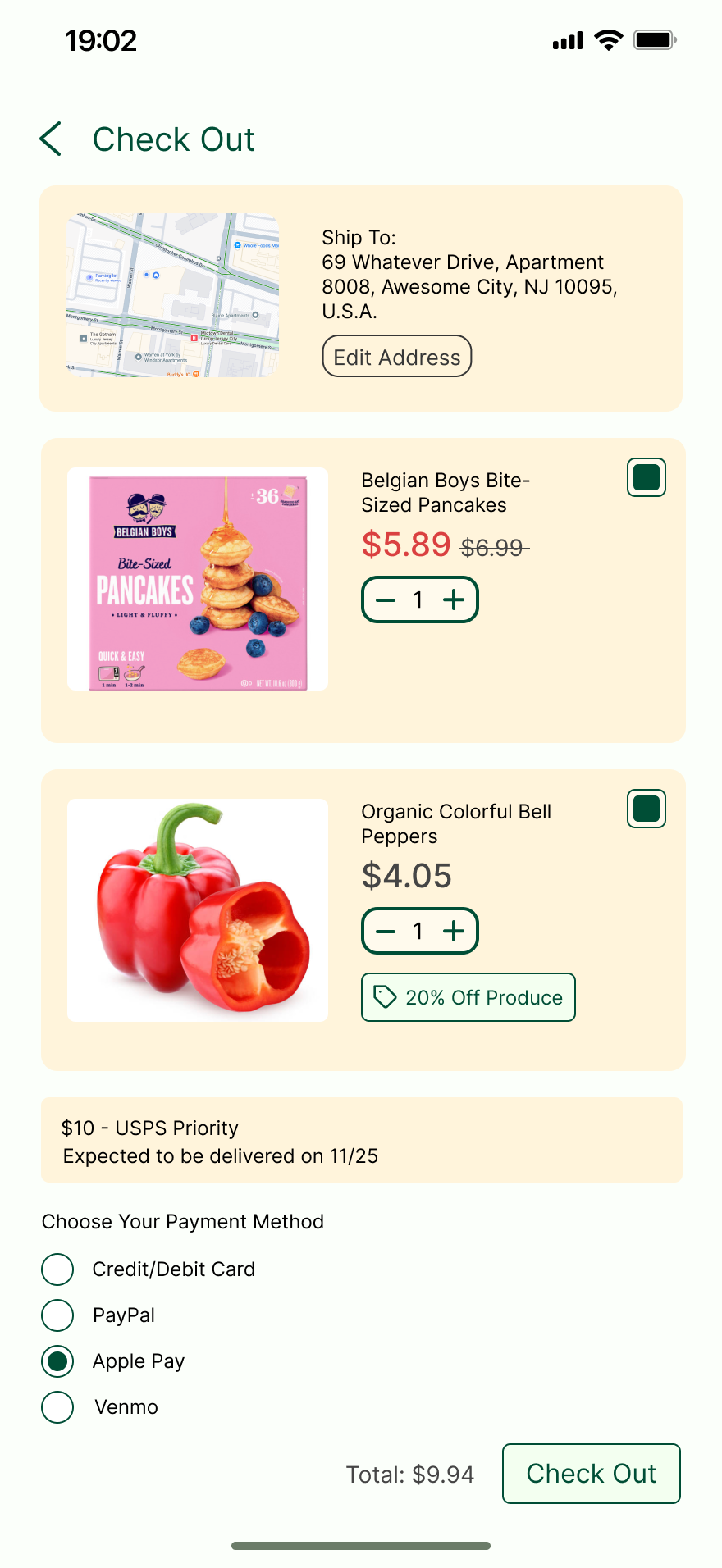Pick Venmo as payment method

pos(57,1407)
